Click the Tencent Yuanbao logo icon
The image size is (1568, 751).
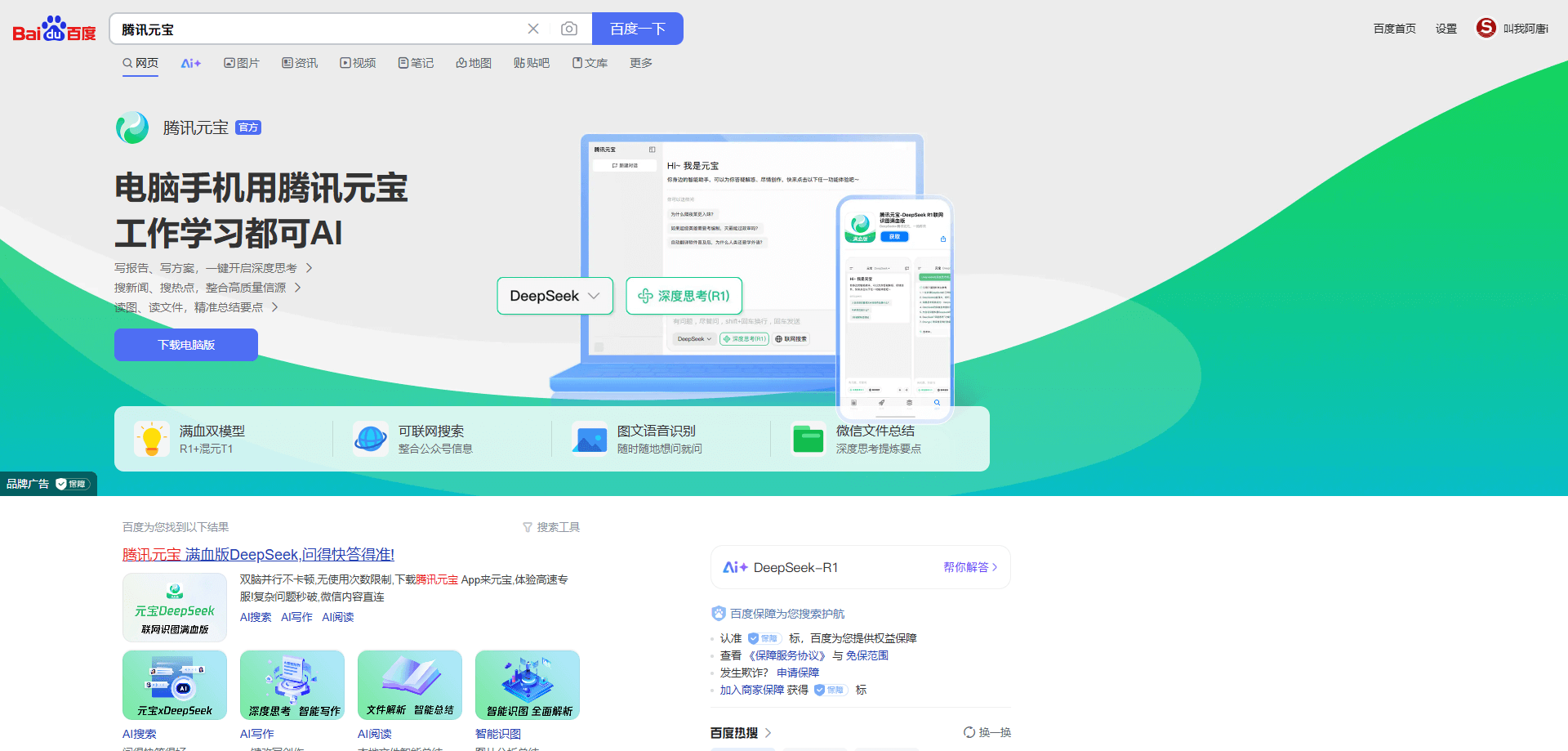(x=132, y=127)
